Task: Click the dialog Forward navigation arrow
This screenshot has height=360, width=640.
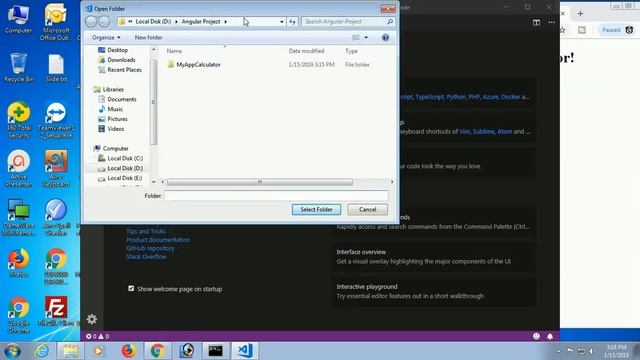Action: tap(104, 22)
